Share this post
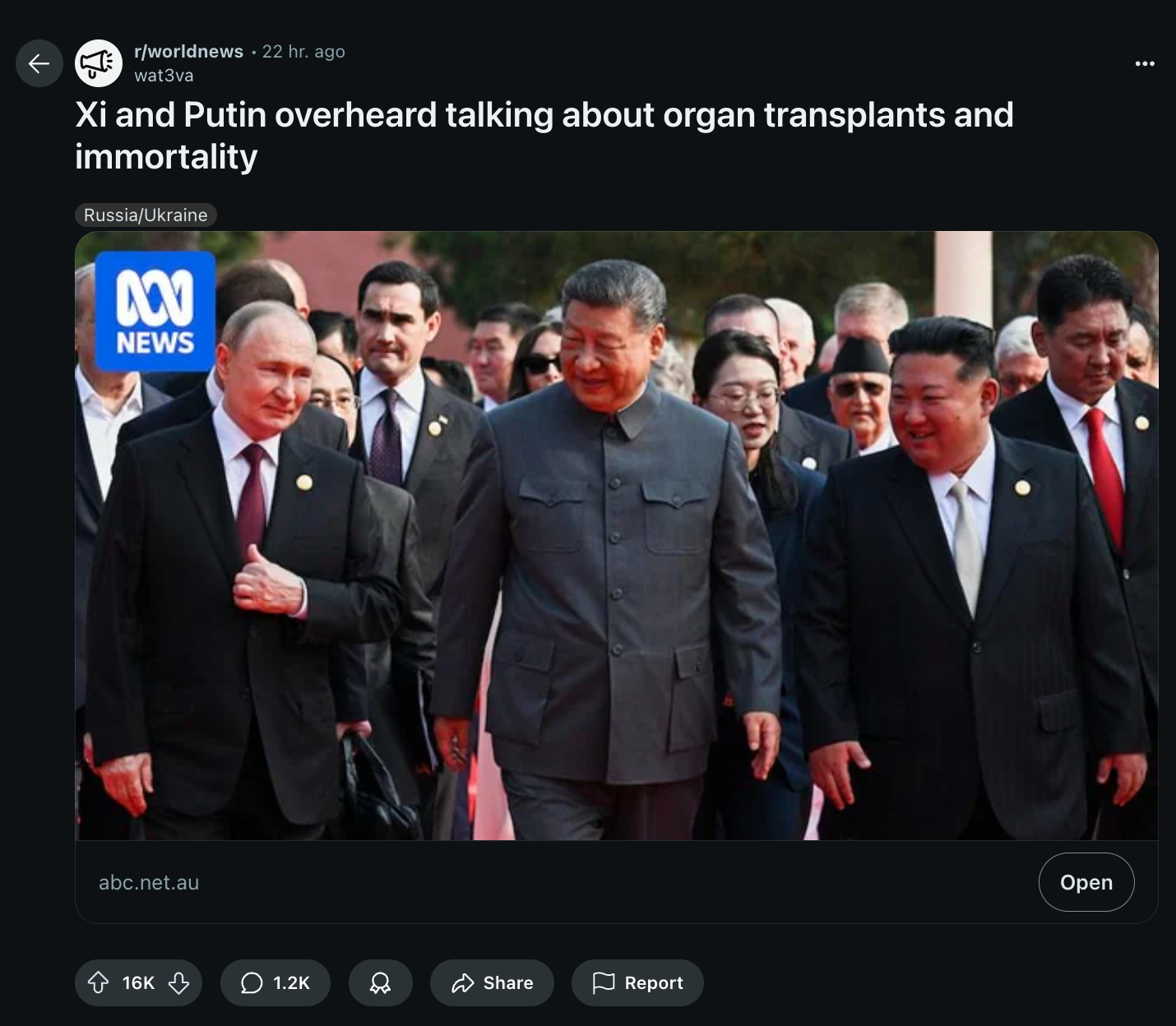 [x=492, y=982]
